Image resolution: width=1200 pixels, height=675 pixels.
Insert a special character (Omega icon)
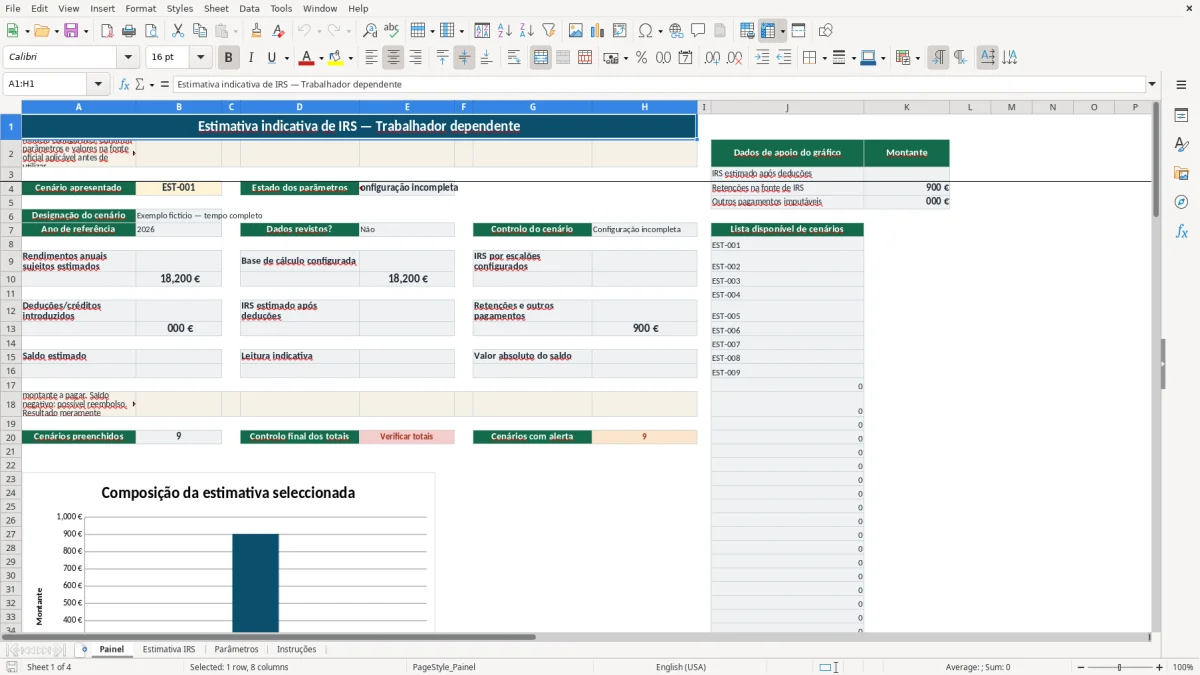[x=646, y=31]
